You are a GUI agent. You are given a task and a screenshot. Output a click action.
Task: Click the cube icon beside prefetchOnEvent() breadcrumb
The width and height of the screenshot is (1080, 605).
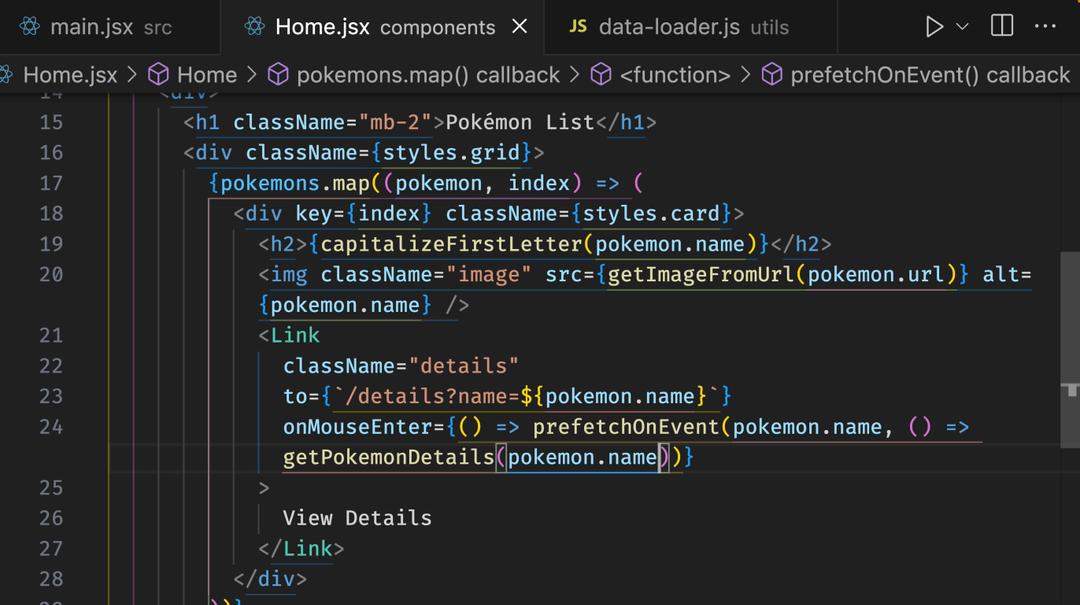click(772, 74)
